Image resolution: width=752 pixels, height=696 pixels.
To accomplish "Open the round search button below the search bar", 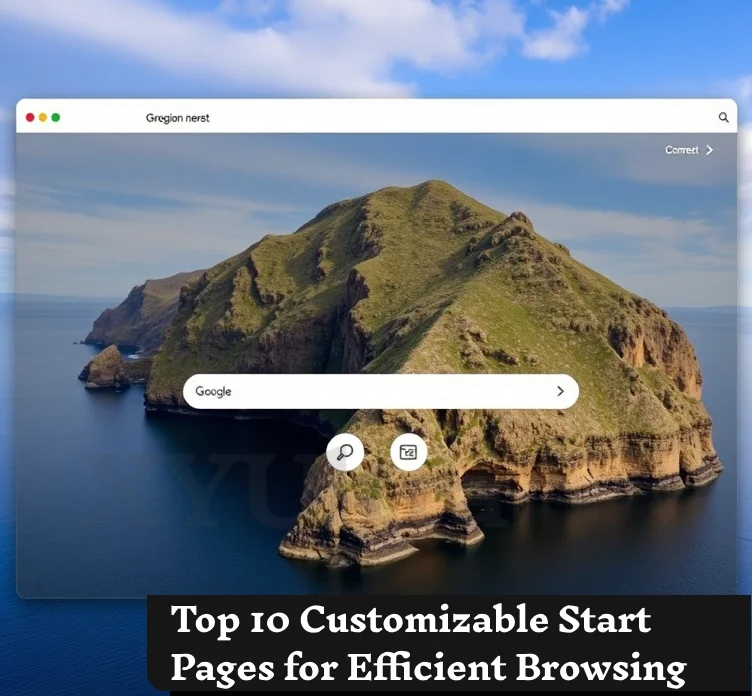I will 345,452.
